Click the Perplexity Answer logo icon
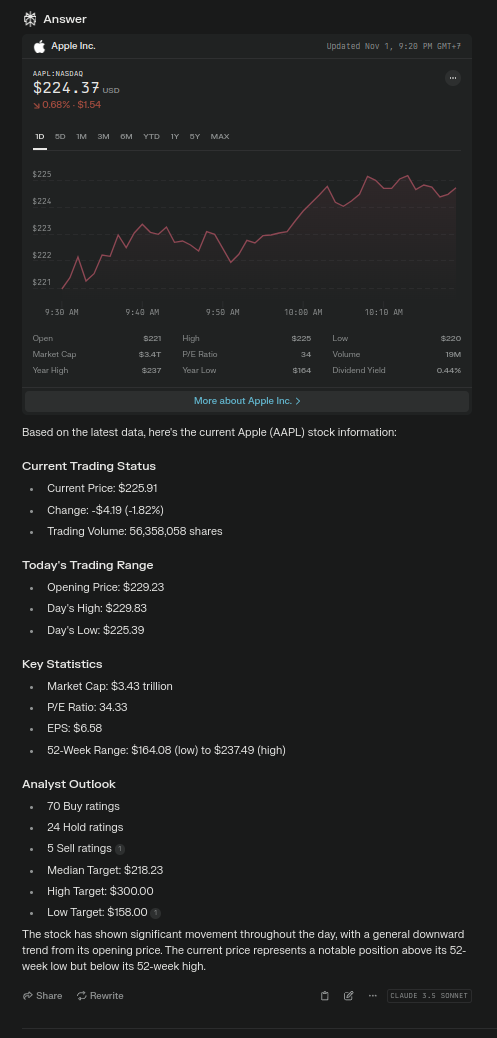 [x=29, y=19]
